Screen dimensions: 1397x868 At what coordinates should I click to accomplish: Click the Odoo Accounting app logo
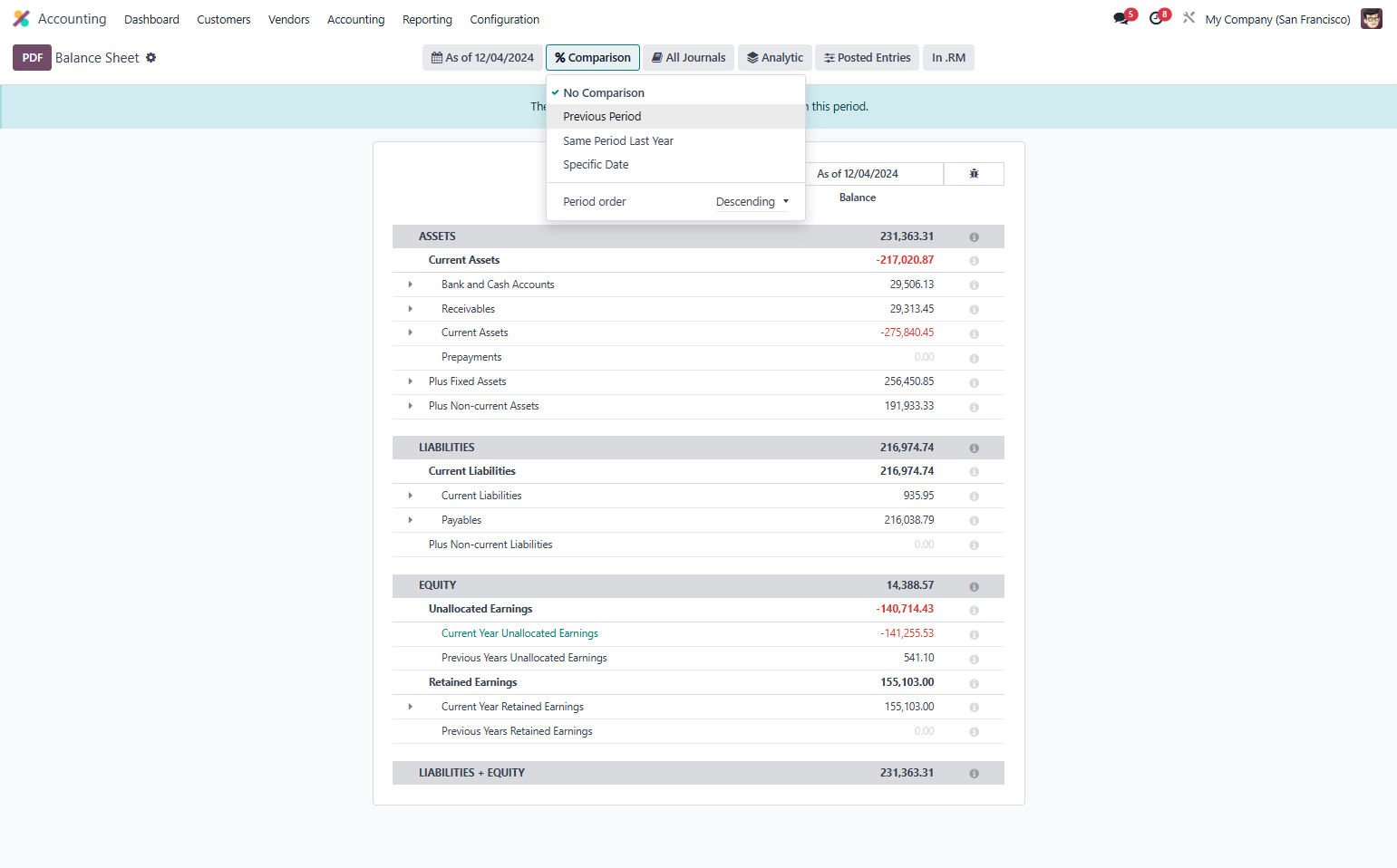tap(21, 19)
